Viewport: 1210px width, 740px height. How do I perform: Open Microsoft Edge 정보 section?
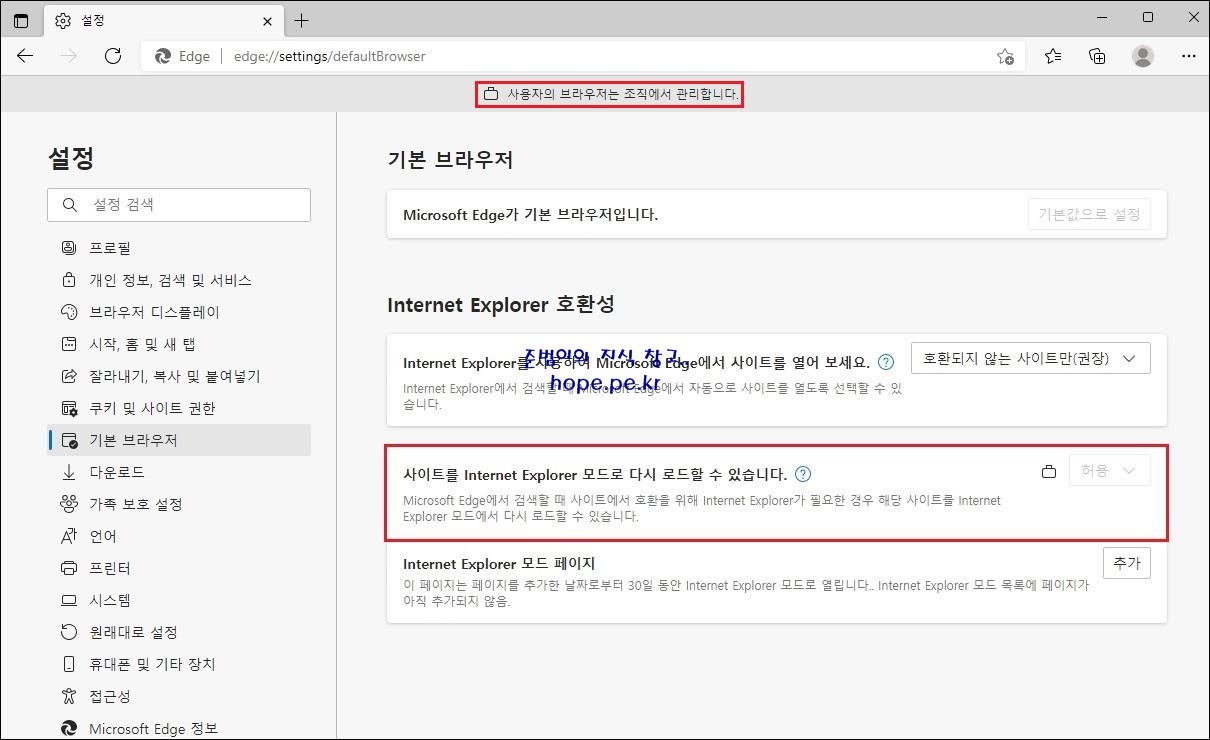(179, 728)
